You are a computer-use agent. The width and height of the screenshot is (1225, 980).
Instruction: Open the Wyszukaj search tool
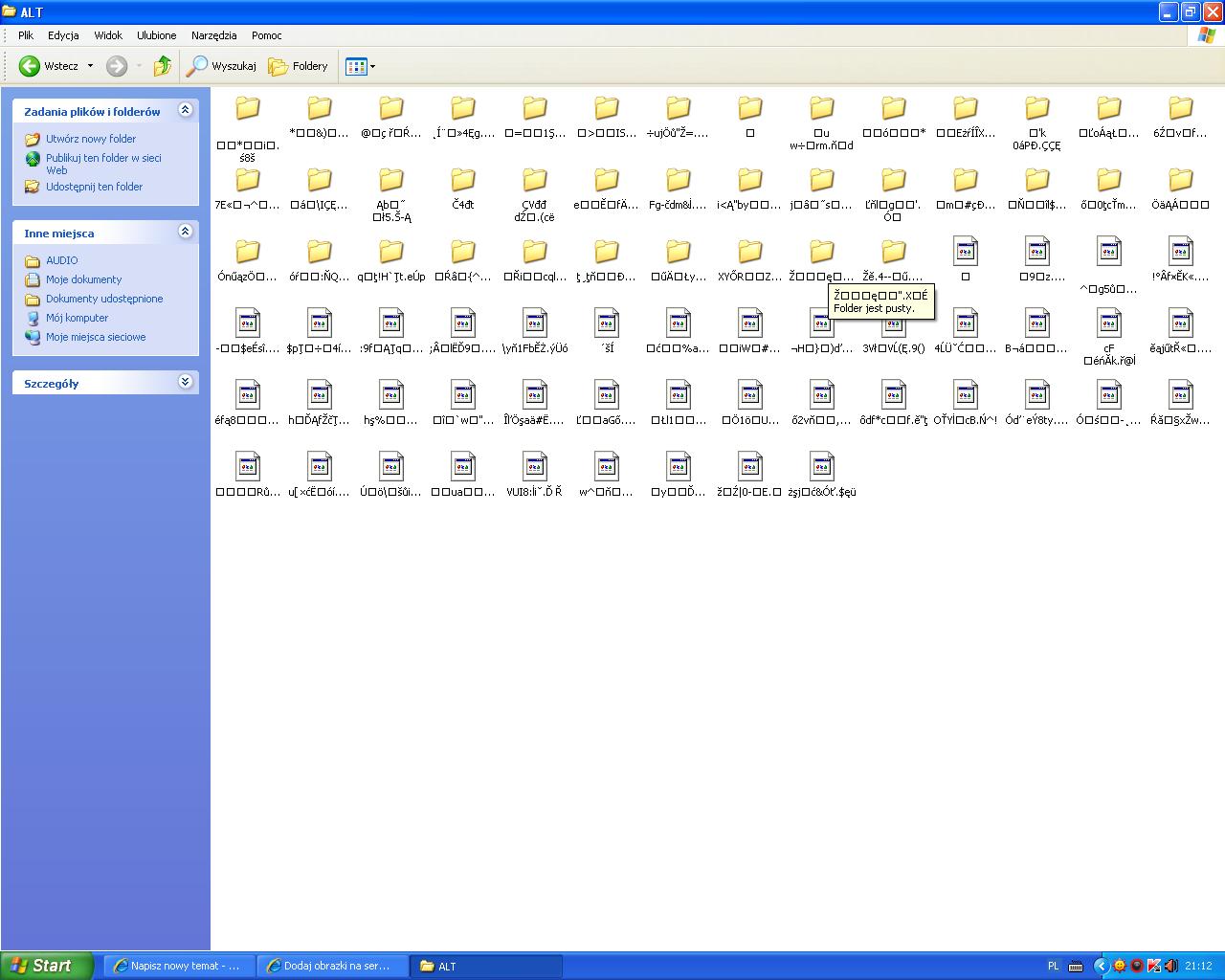221,66
